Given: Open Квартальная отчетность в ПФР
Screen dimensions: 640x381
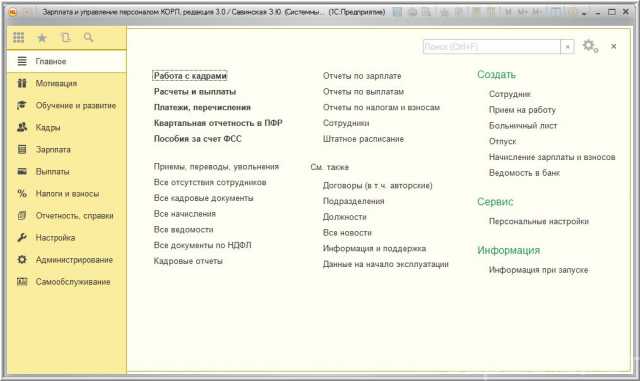Looking at the screenshot, I should 218,123.
